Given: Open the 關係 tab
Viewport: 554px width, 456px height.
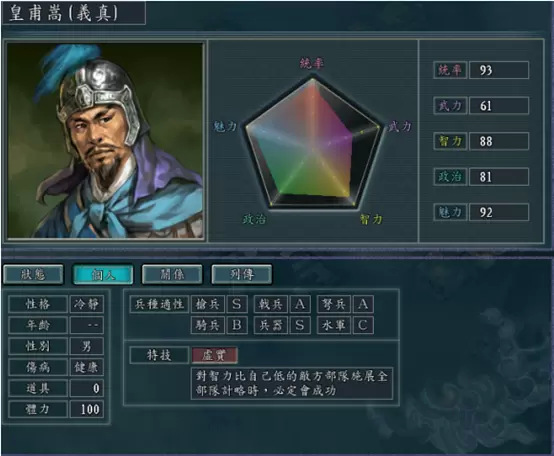Looking at the screenshot, I should point(172,274).
